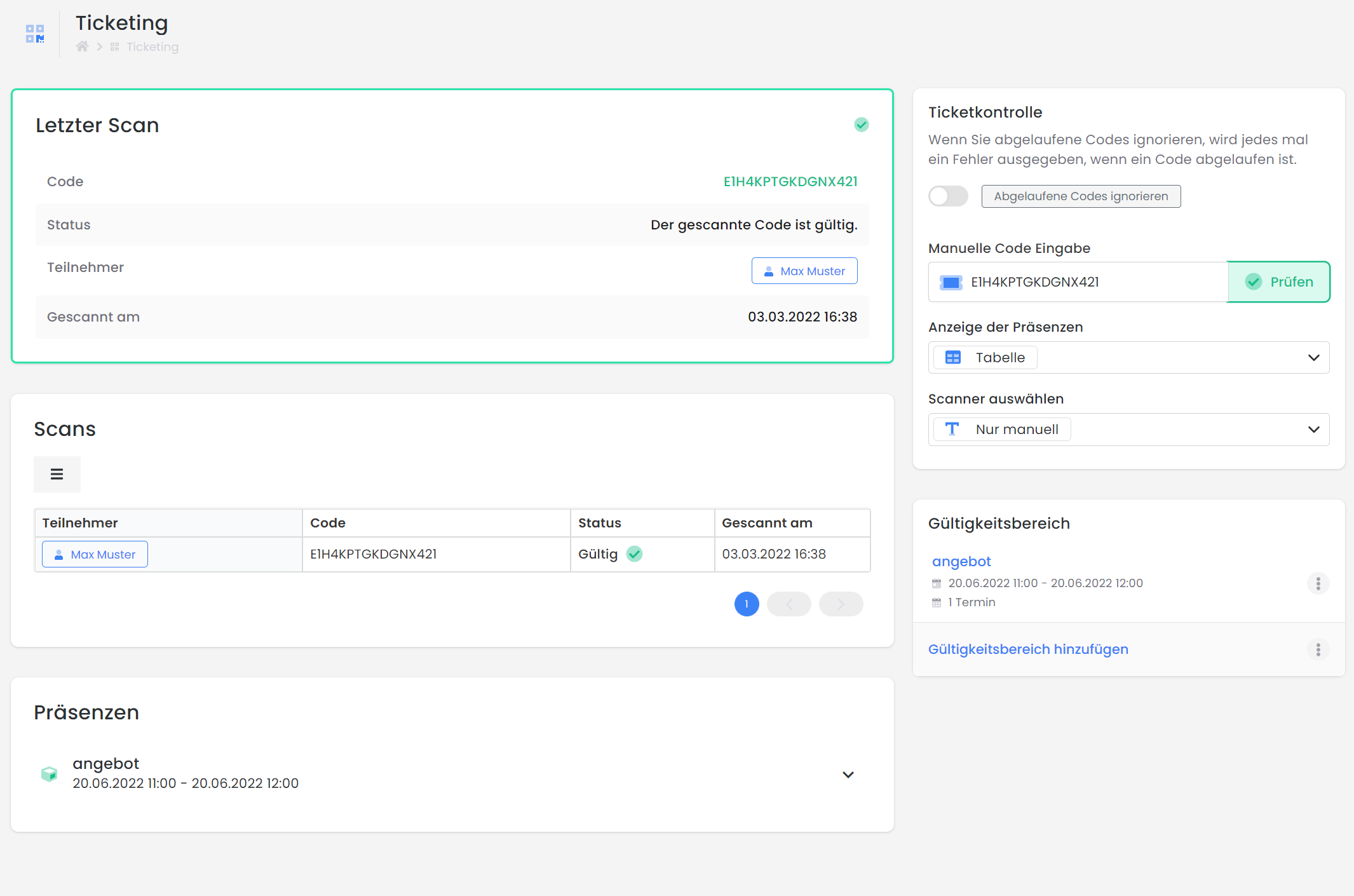Click the Ticketing QR logo icon
The width and height of the screenshot is (1354, 896).
[x=35, y=34]
